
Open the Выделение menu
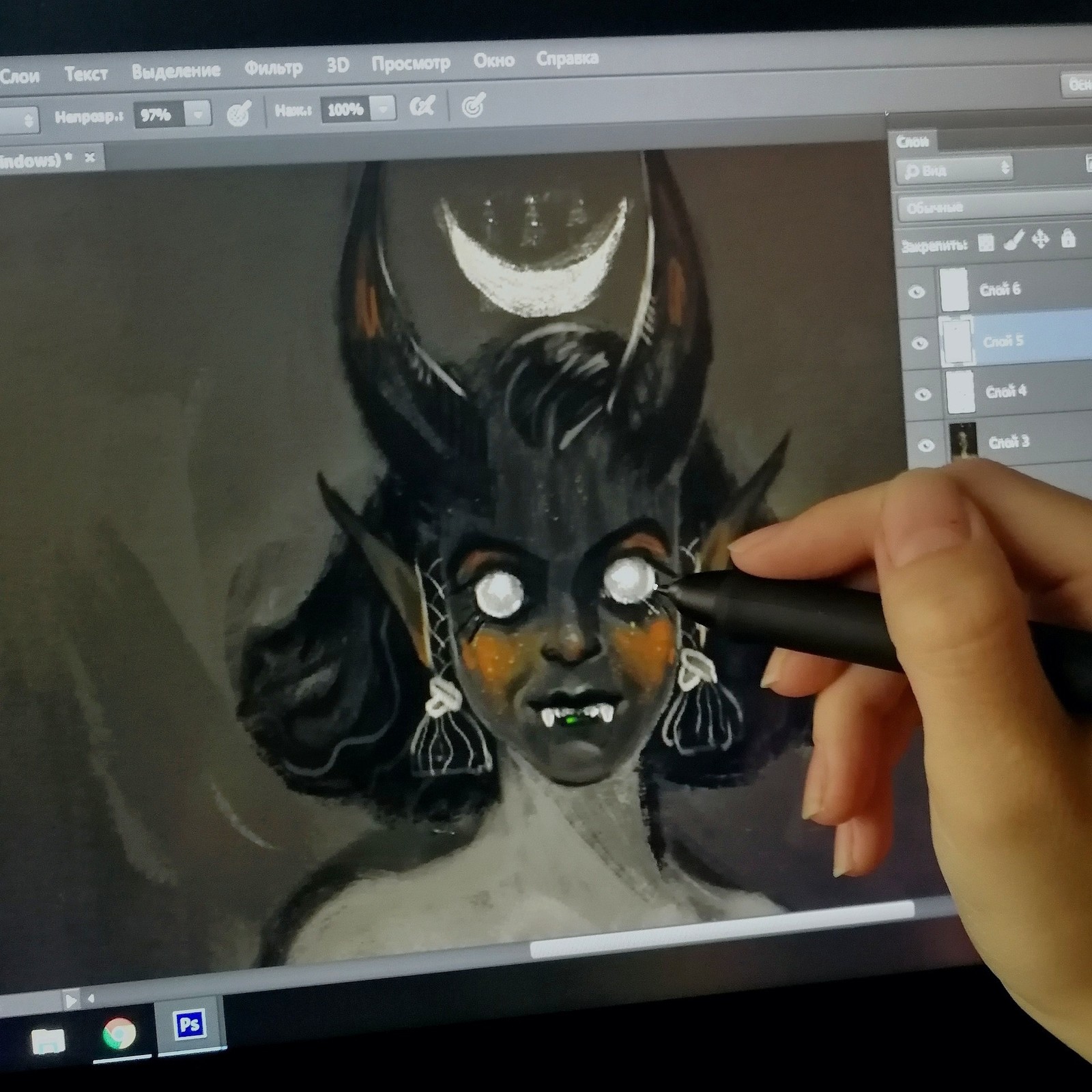[176, 70]
